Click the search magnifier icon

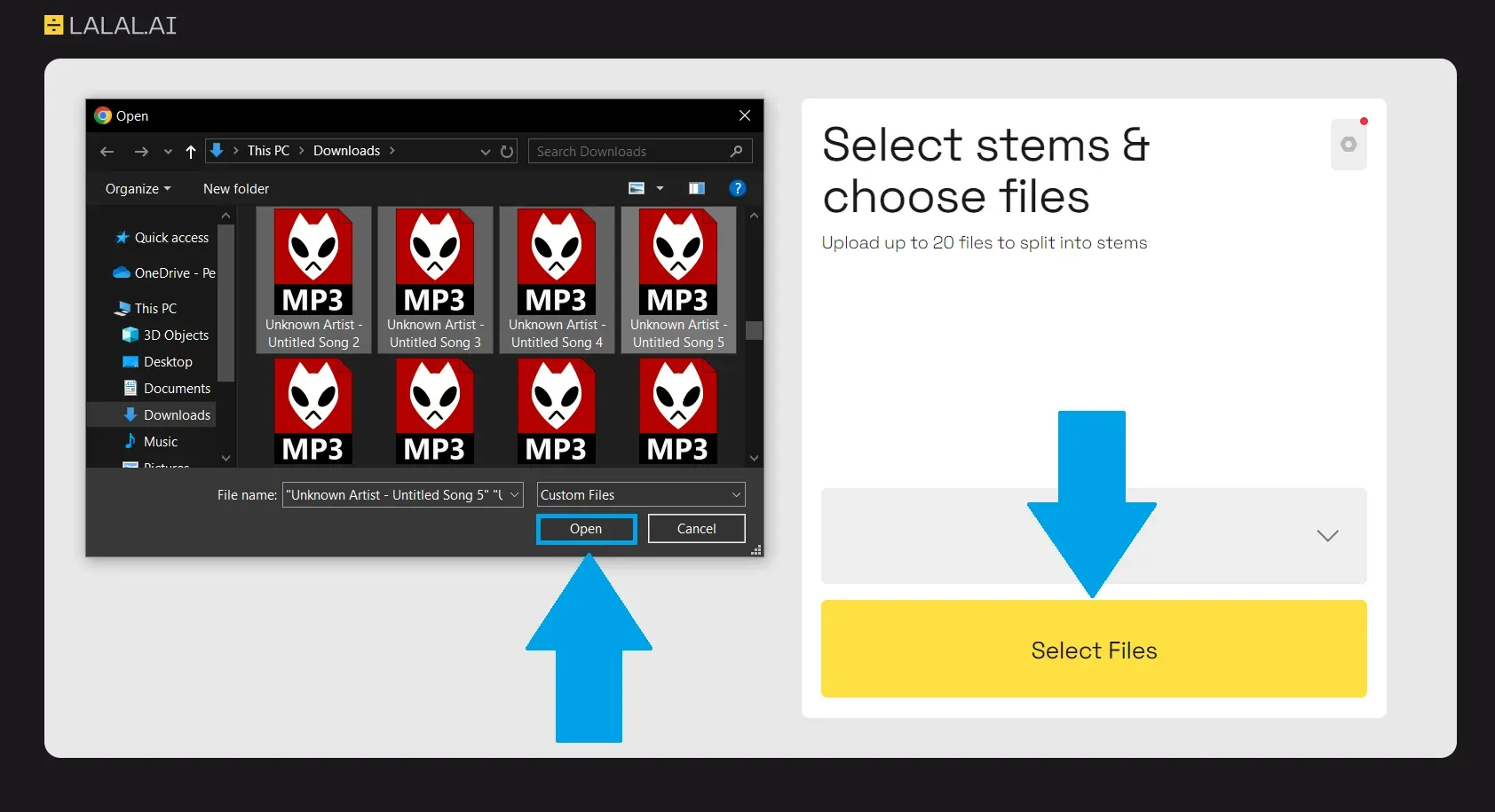[736, 151]
